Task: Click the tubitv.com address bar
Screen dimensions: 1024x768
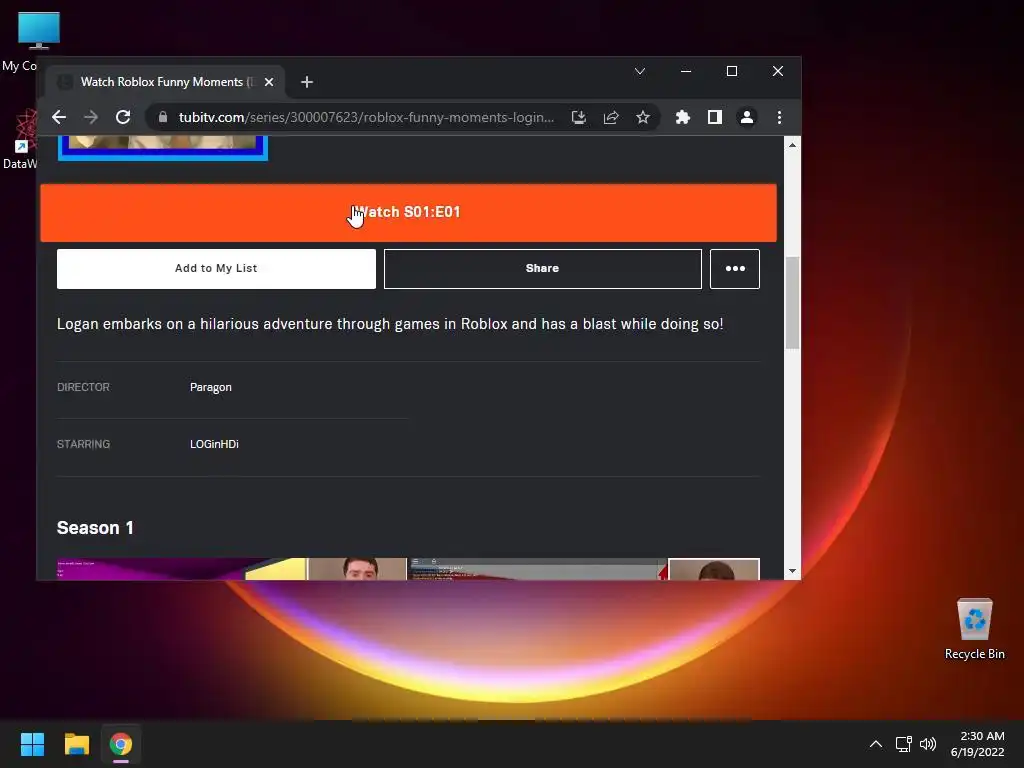Action: [x=366, y=118]
